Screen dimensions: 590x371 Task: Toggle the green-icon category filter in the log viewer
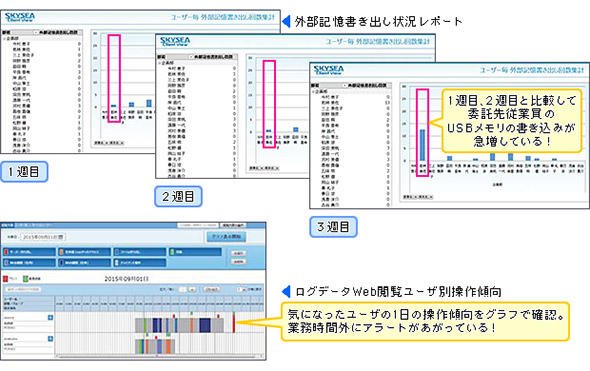tap(195, 252)
